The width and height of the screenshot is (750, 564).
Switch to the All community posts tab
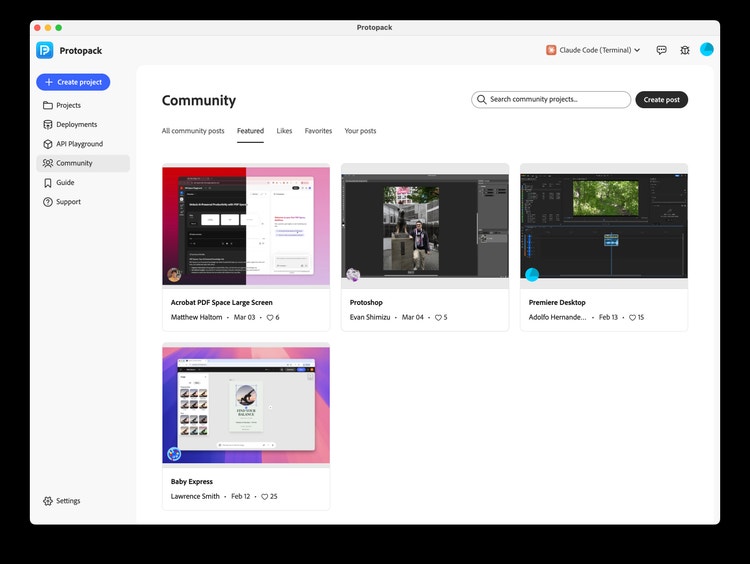(193, 131)
